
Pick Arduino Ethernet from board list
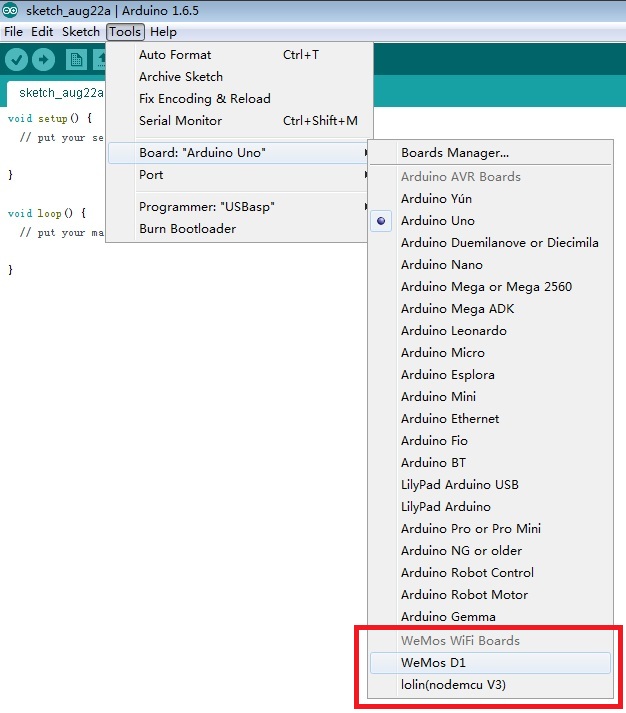[x=490, y=418]
